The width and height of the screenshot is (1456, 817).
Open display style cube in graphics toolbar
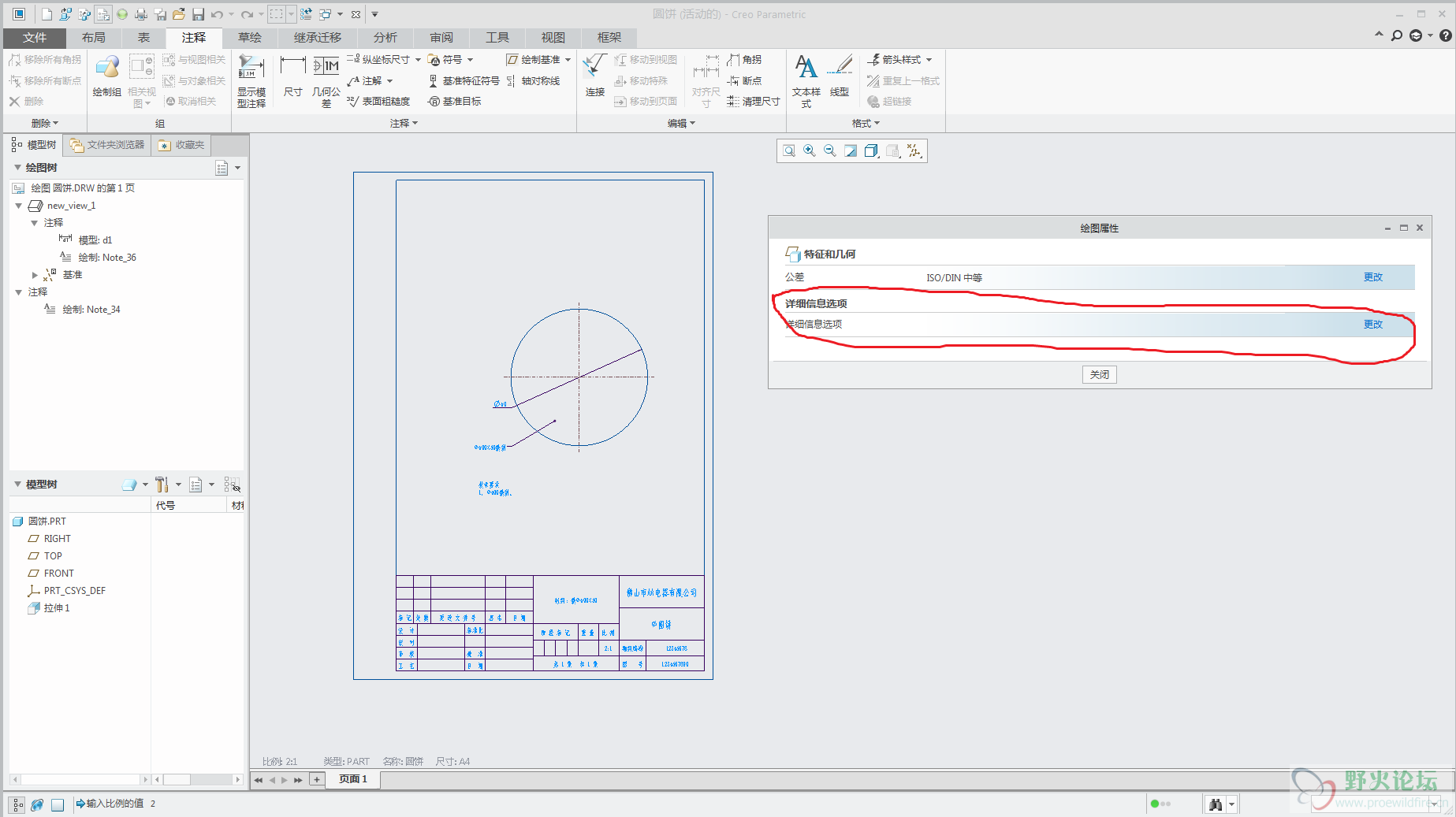pyautogui.click(x=871, y=150)
